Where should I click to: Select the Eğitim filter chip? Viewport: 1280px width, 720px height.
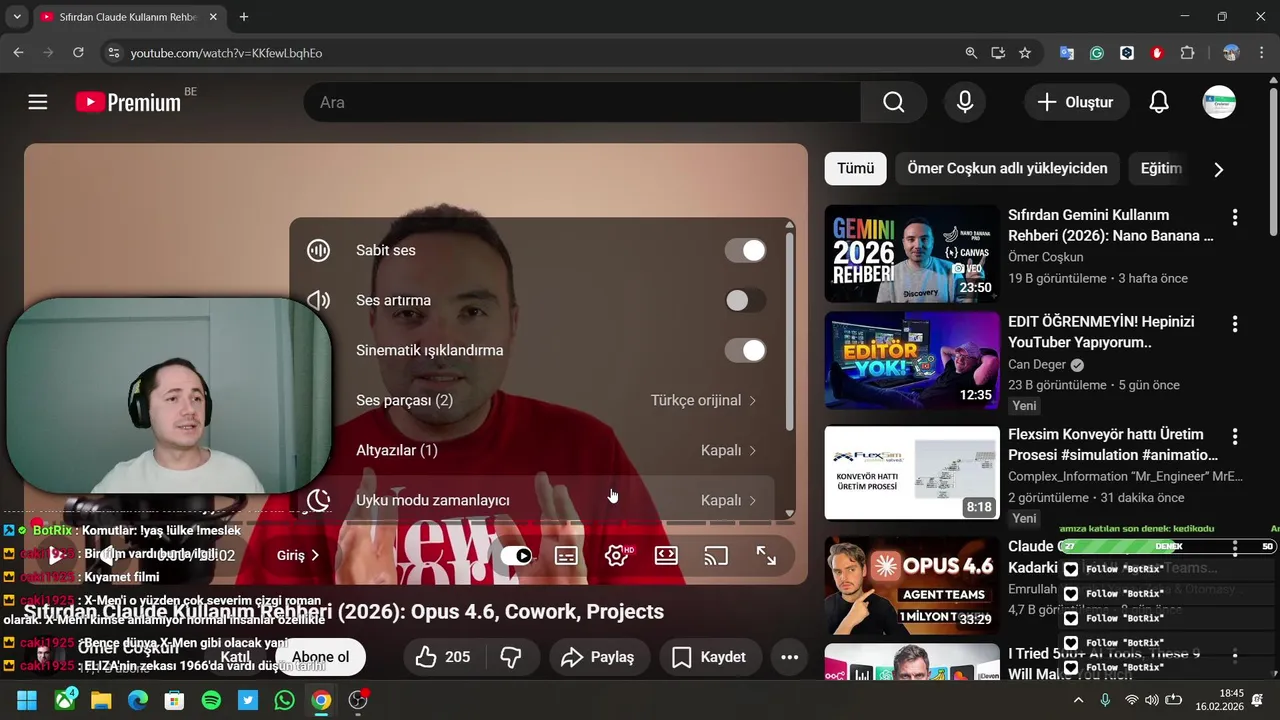[1161, 169]
